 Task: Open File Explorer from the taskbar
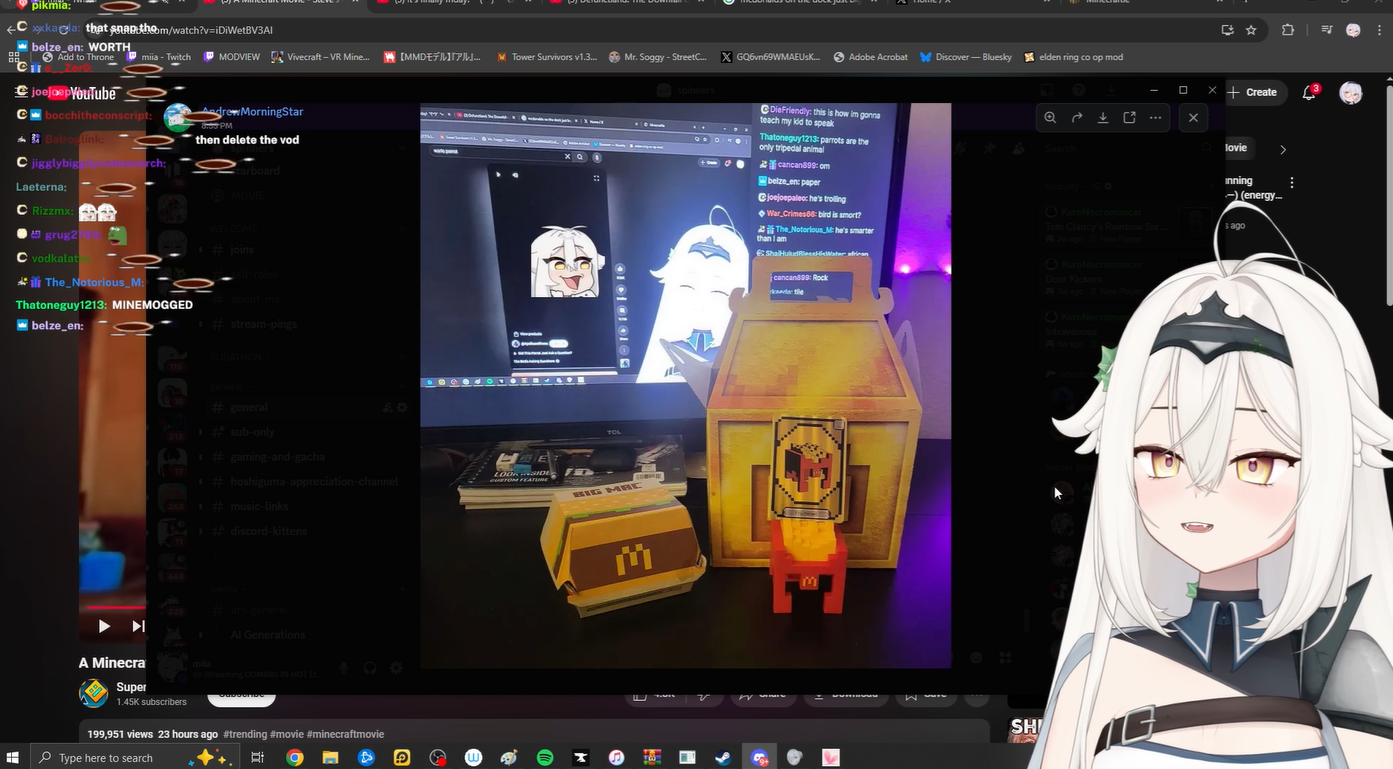[330, 757]
